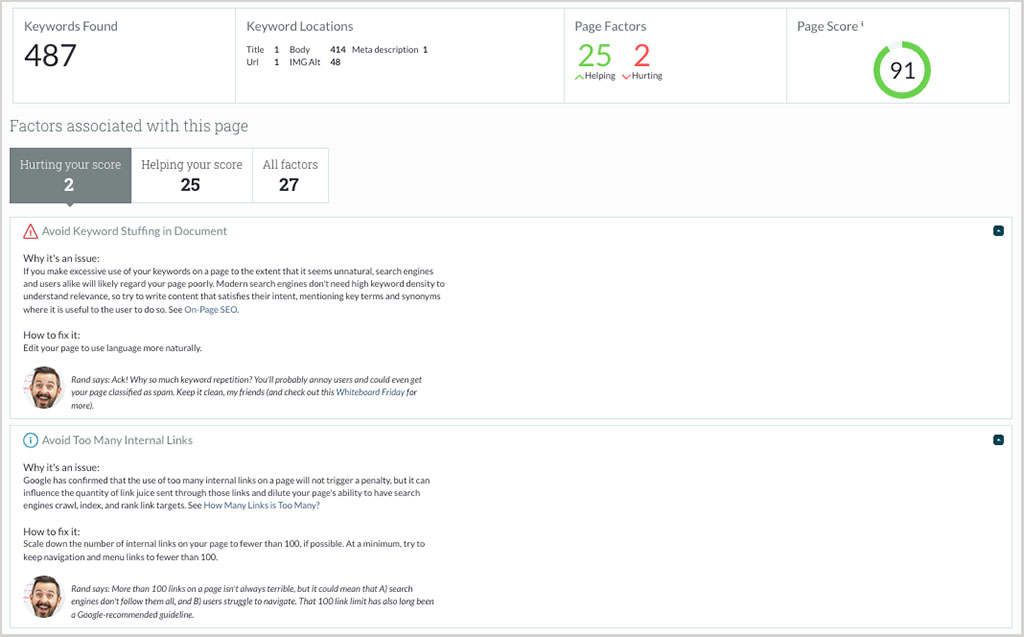
Task: Click the Keywords Found label
Action: 71,26
